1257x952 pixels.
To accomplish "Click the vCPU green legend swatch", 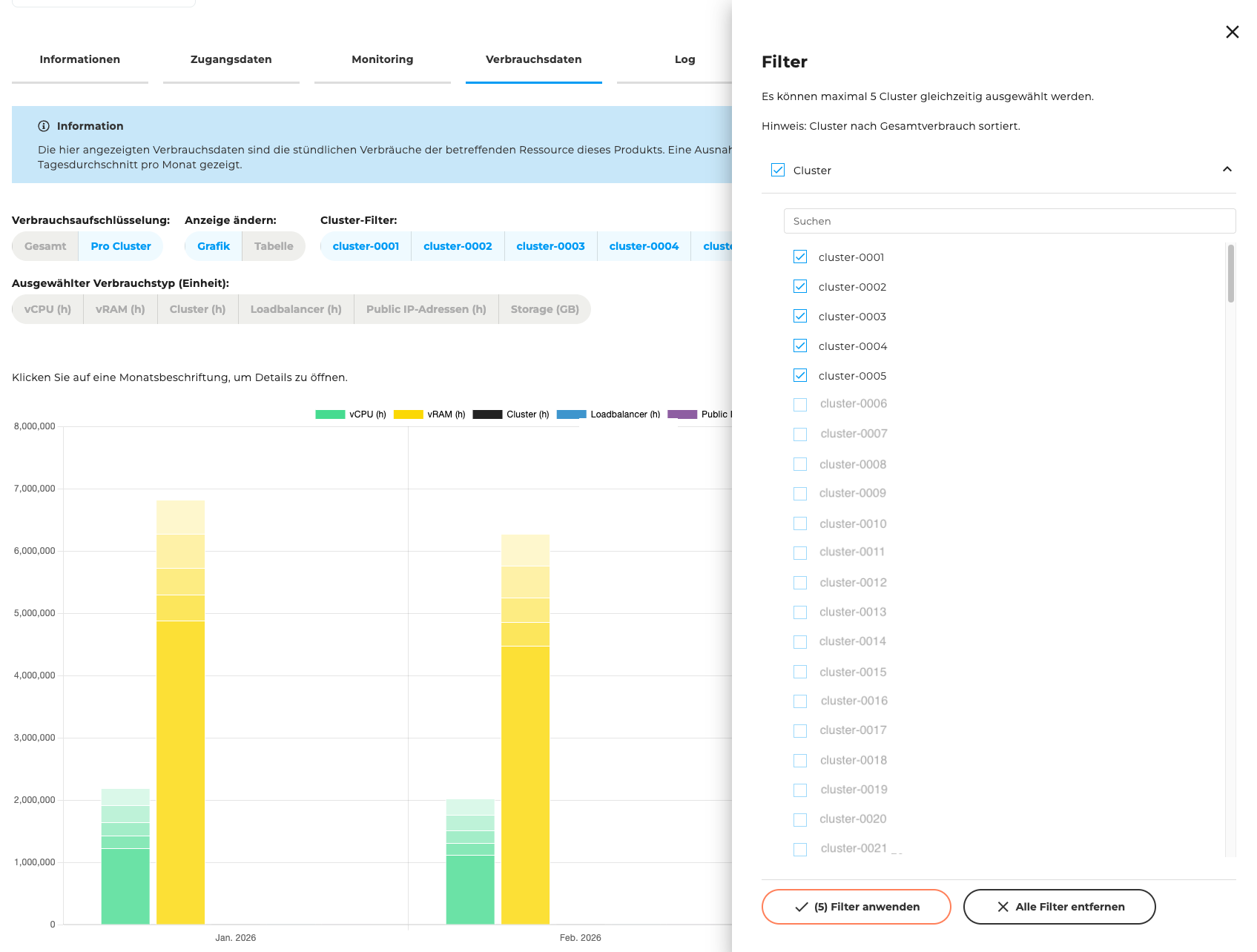I will tap(330, 414).
